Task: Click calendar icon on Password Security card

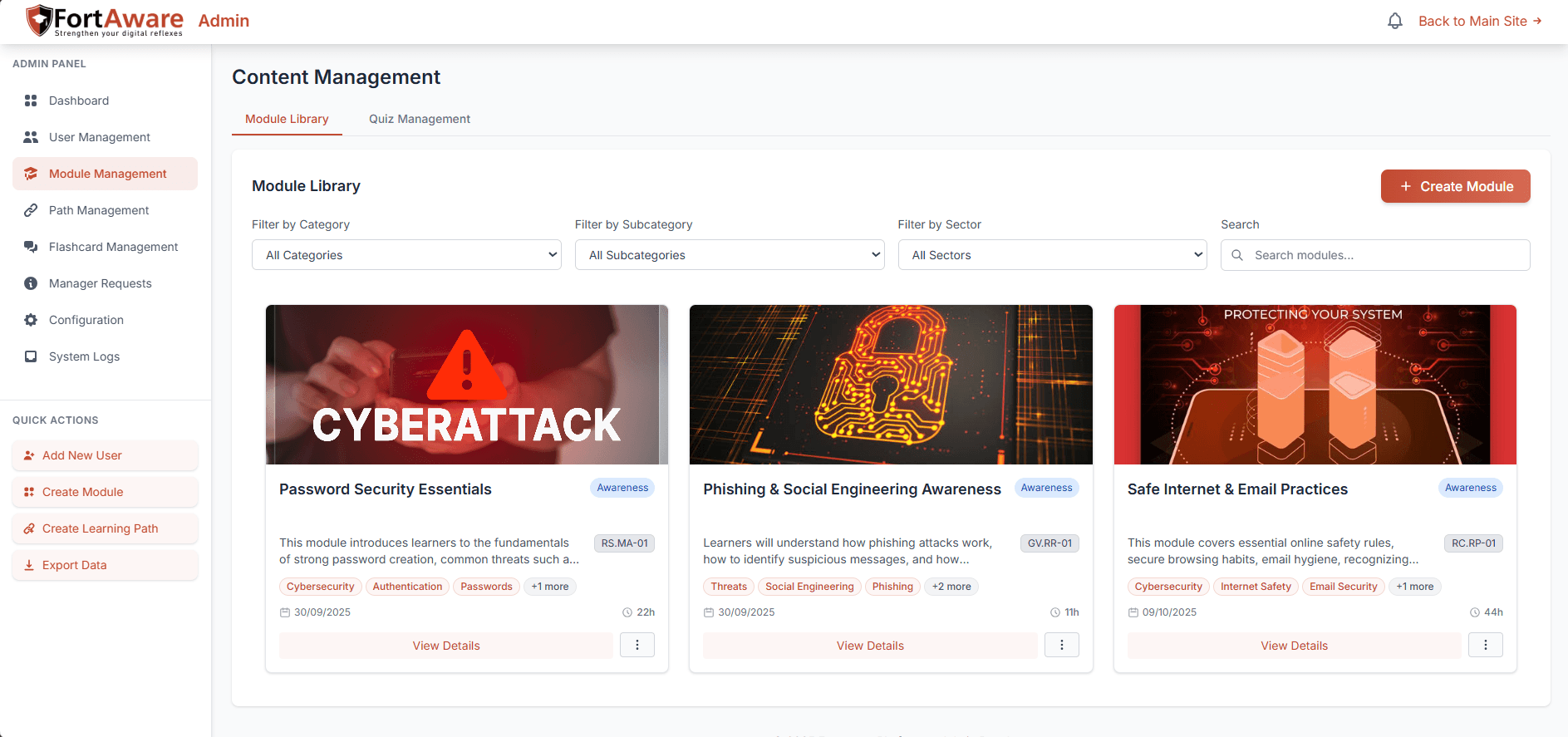Action: coord(285,612)
